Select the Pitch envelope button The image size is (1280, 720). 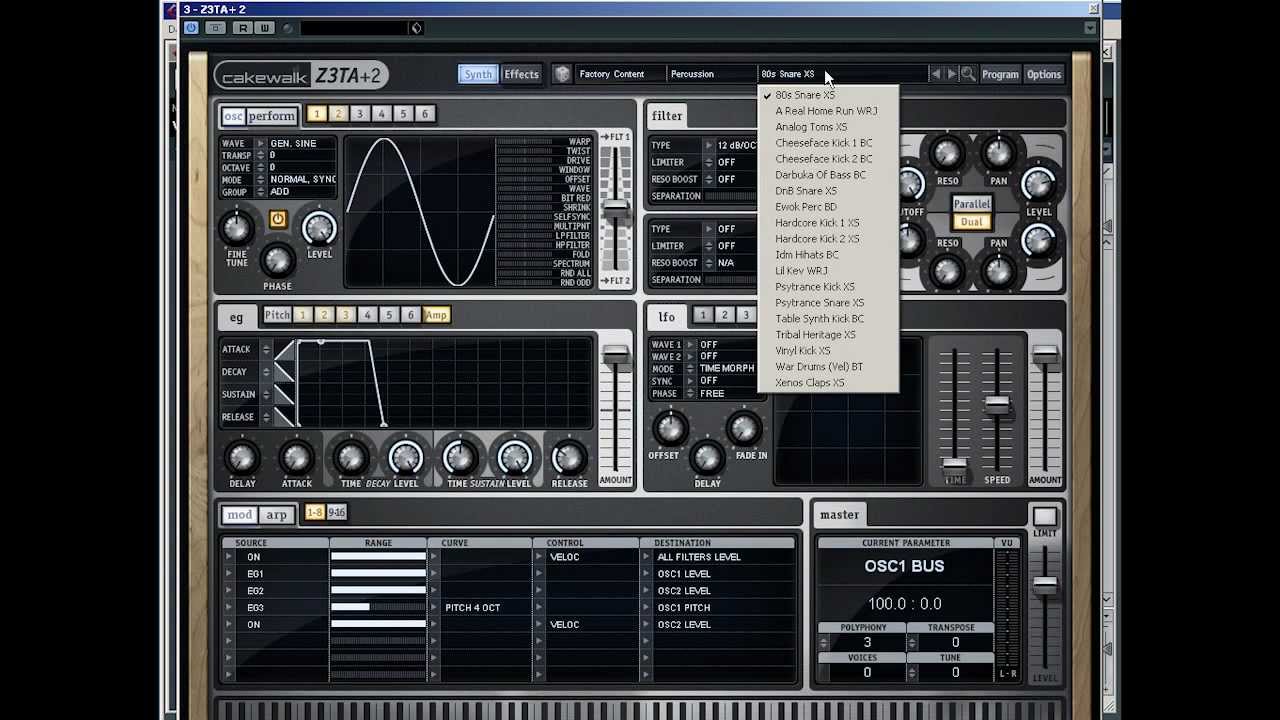[277, 315]
